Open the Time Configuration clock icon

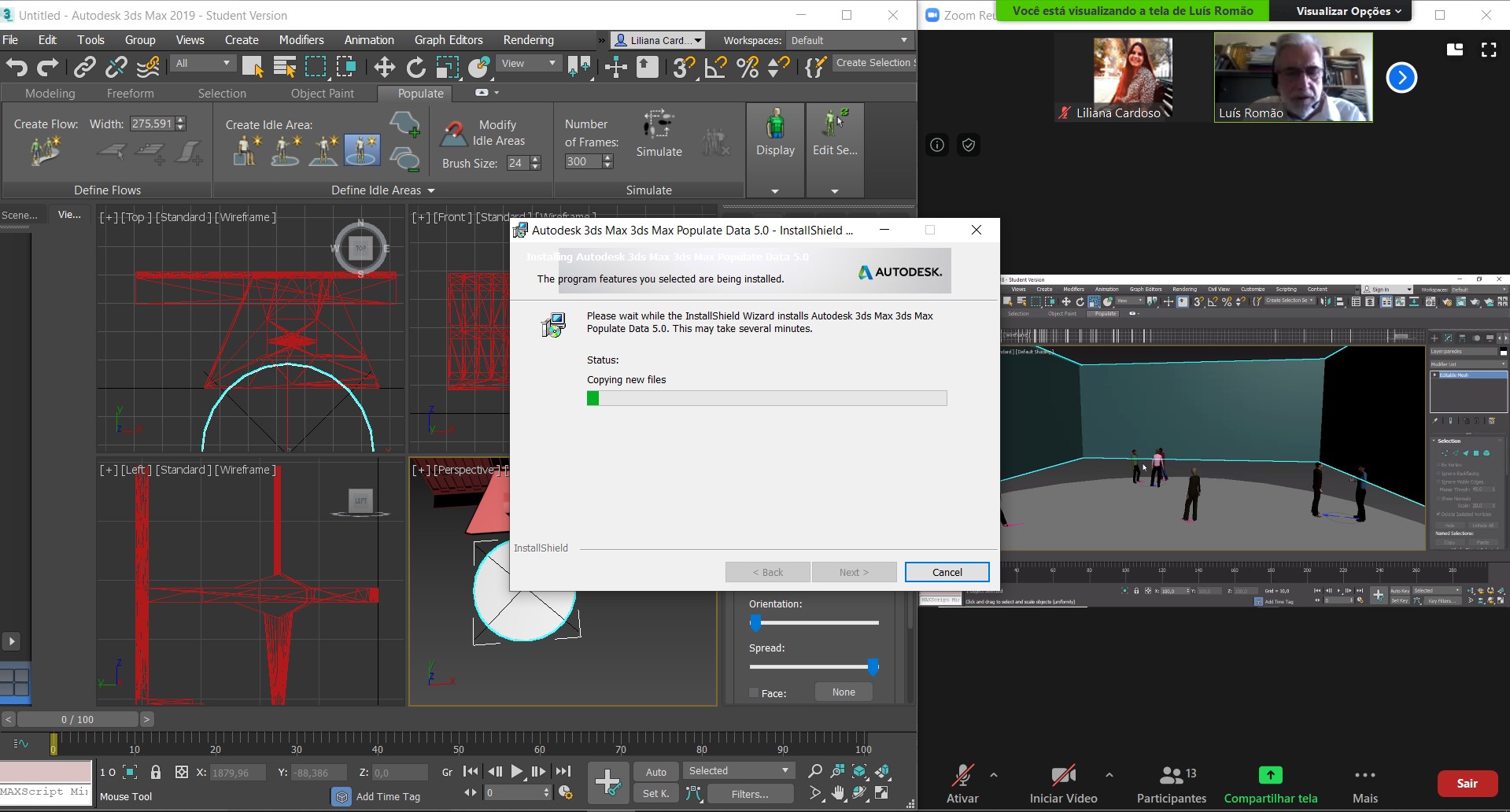[x=565, y=793]
